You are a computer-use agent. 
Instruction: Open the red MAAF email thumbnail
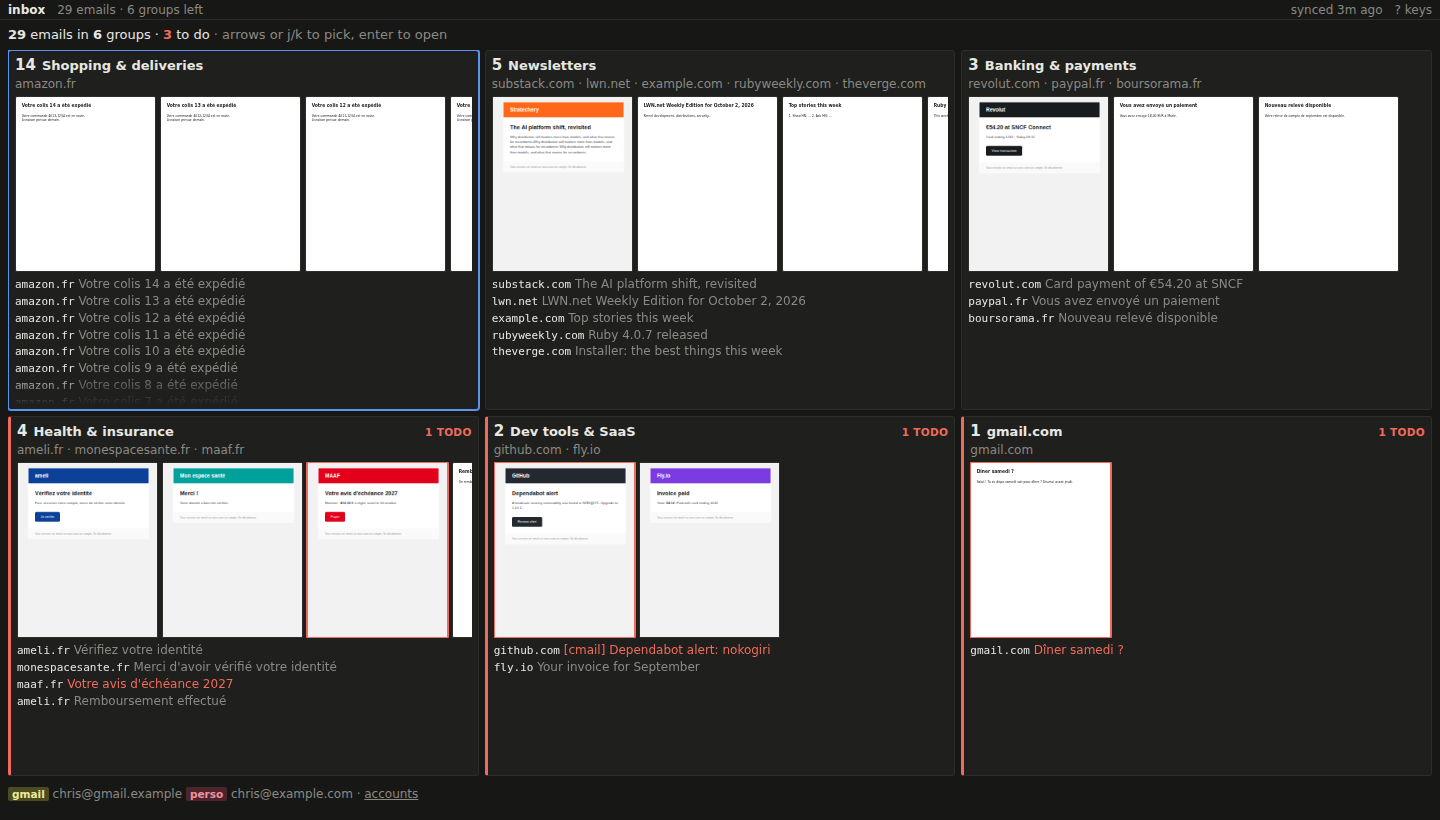(377, 550)
